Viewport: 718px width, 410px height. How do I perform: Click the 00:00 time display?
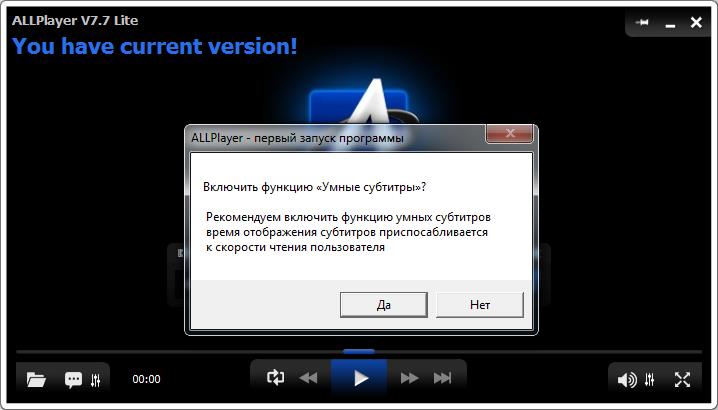pos(147,379)
